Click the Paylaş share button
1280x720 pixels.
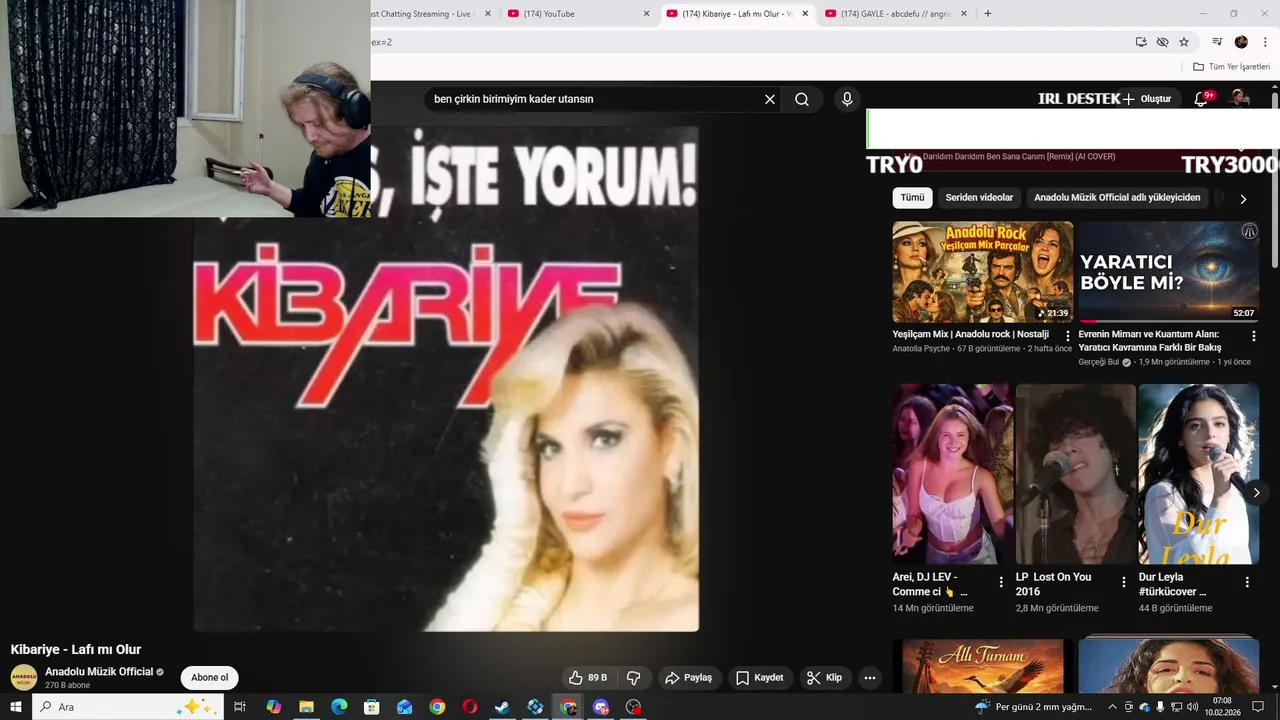coord(689,677)
